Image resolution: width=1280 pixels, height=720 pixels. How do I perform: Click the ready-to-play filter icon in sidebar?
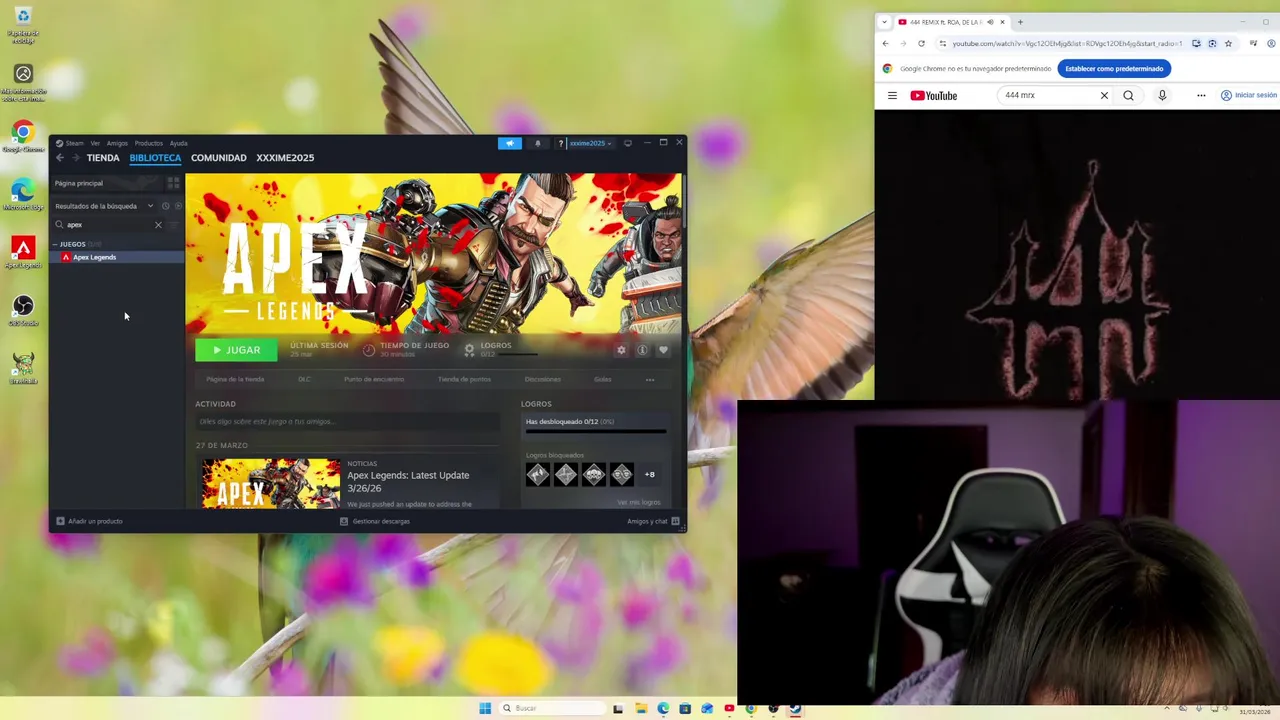(178, 206)
